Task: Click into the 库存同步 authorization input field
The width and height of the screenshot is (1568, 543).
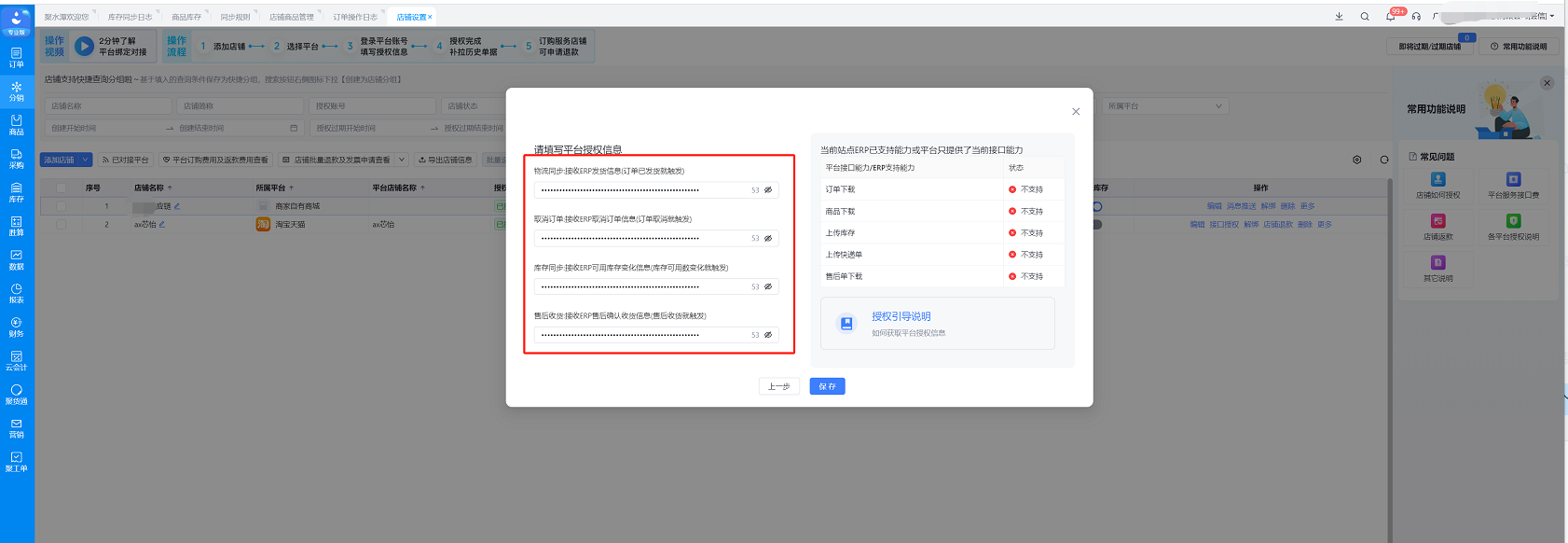Action: [x=643, y=286]
